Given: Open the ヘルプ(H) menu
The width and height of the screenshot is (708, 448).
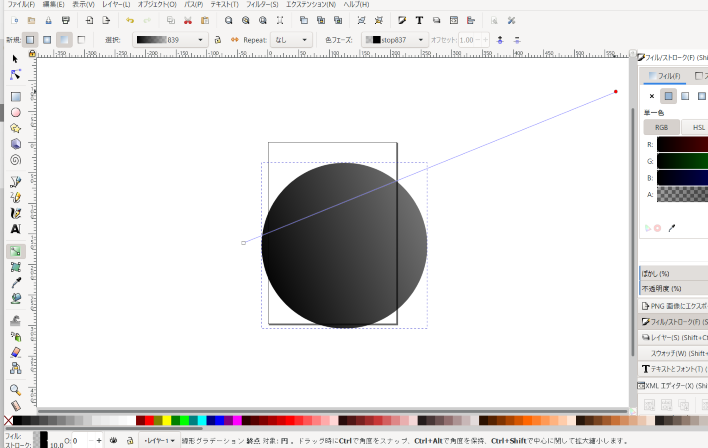Looking at the screenshot, I should pos(356,4).
